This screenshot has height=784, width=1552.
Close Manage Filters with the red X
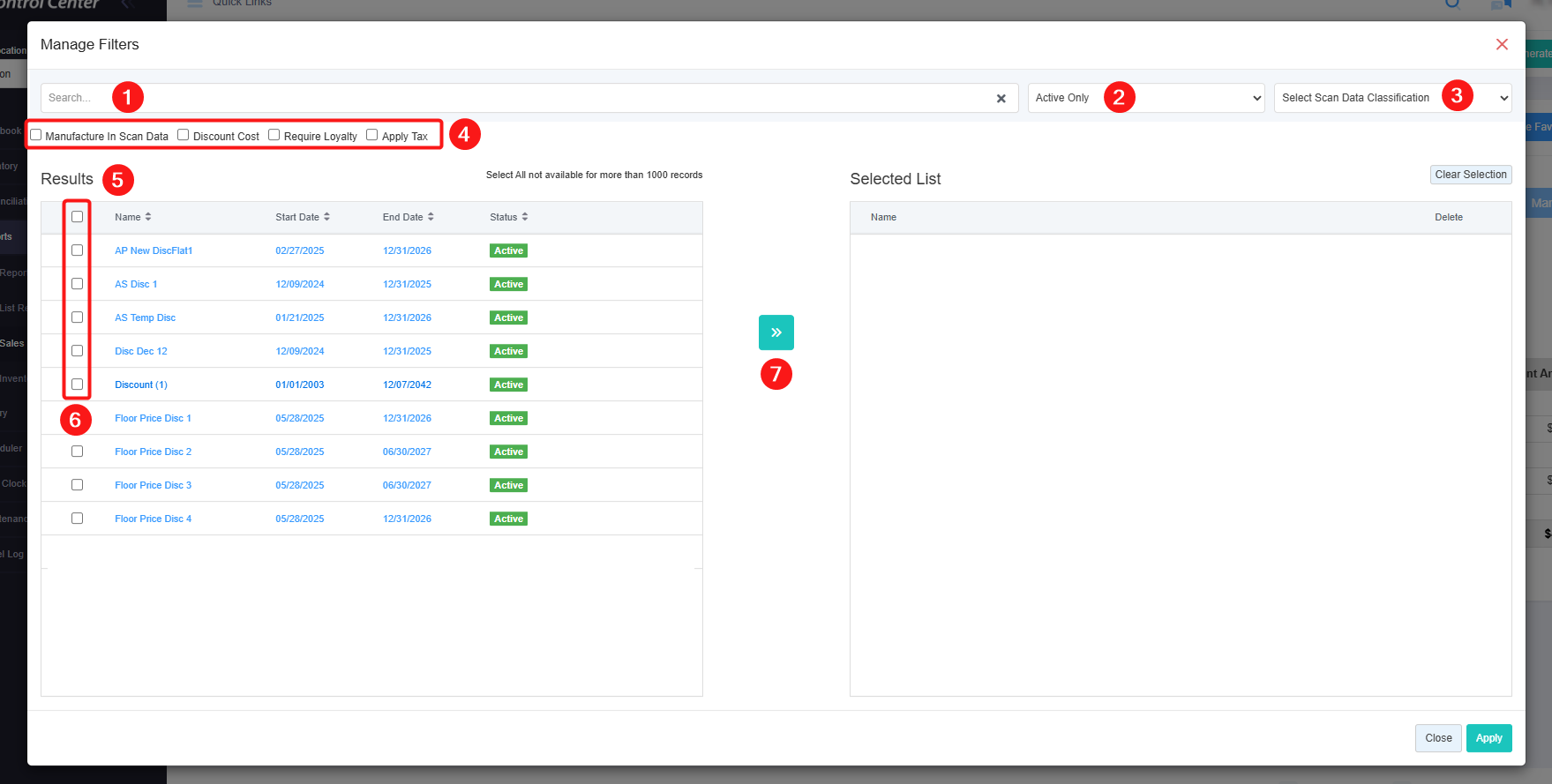(x=1501, y=44)
